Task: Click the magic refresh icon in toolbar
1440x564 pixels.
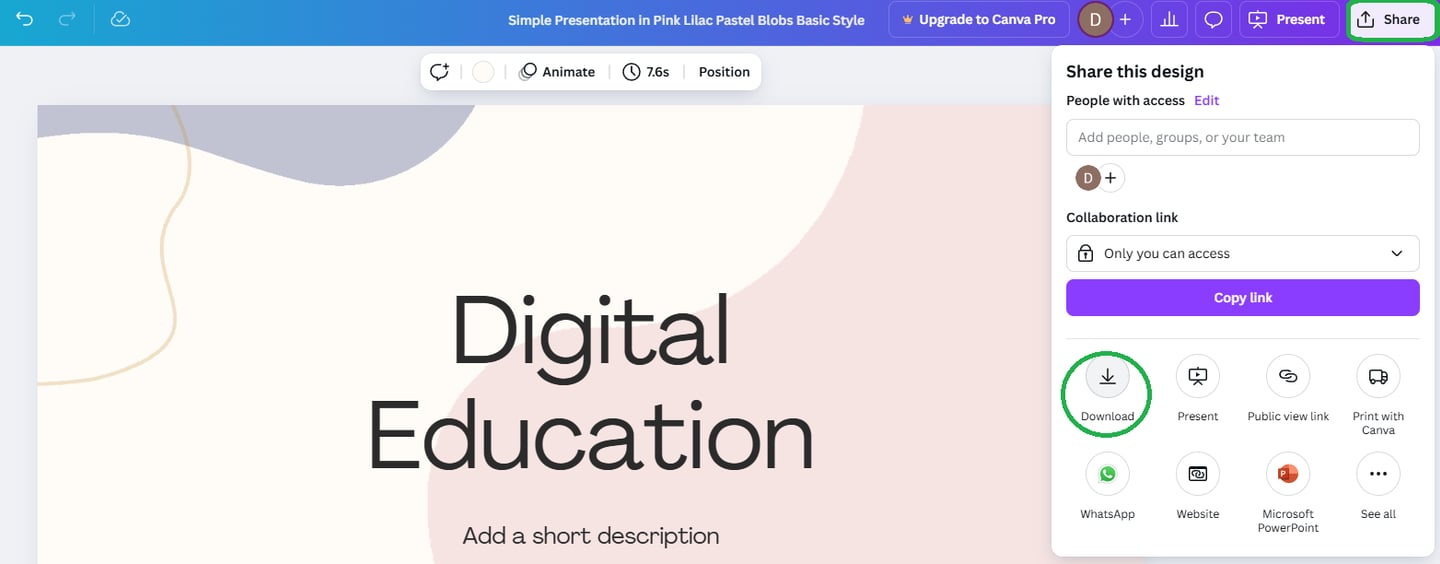Action: click(x=440, y=72)
